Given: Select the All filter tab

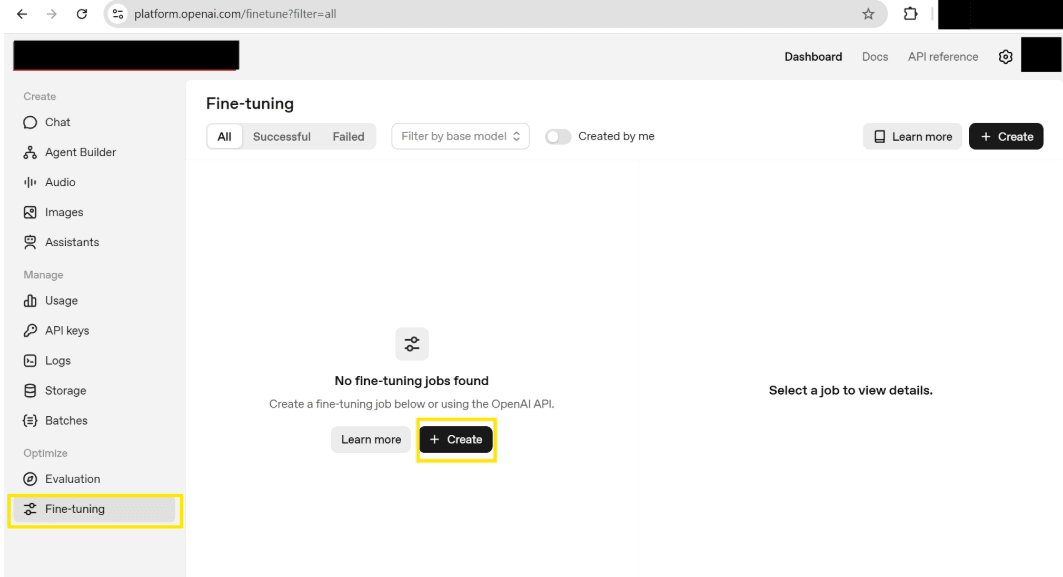Looking at the screenshot, I should click(x=224, y=137).
